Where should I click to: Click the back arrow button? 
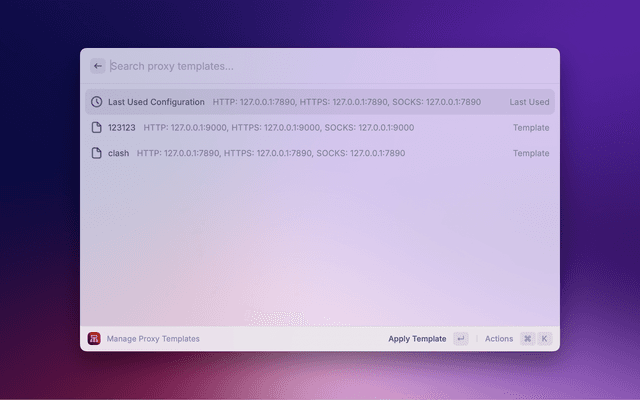(x=97, y=66)
